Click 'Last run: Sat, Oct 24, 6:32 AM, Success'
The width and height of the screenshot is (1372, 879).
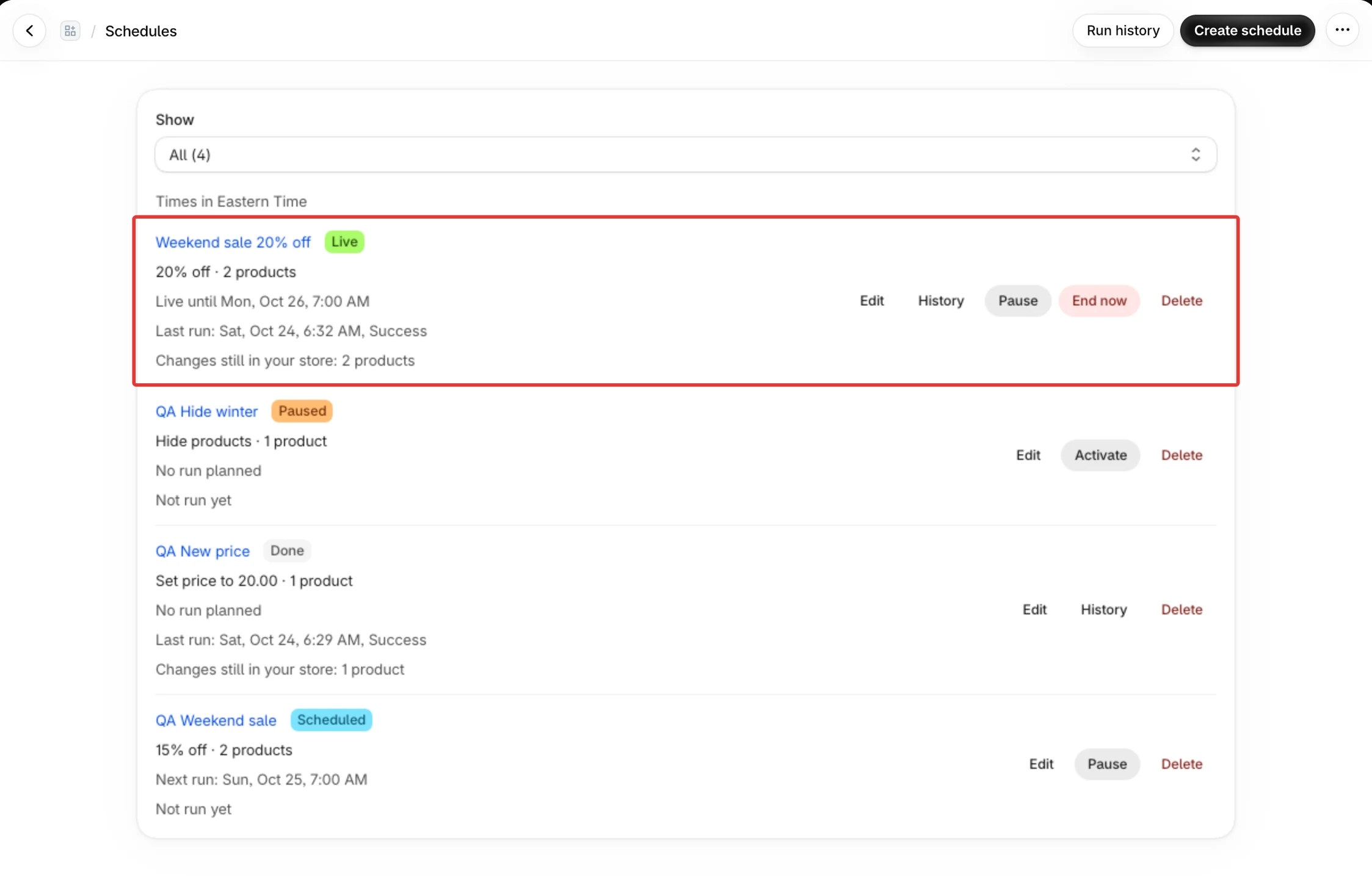(x=291, y=331)
